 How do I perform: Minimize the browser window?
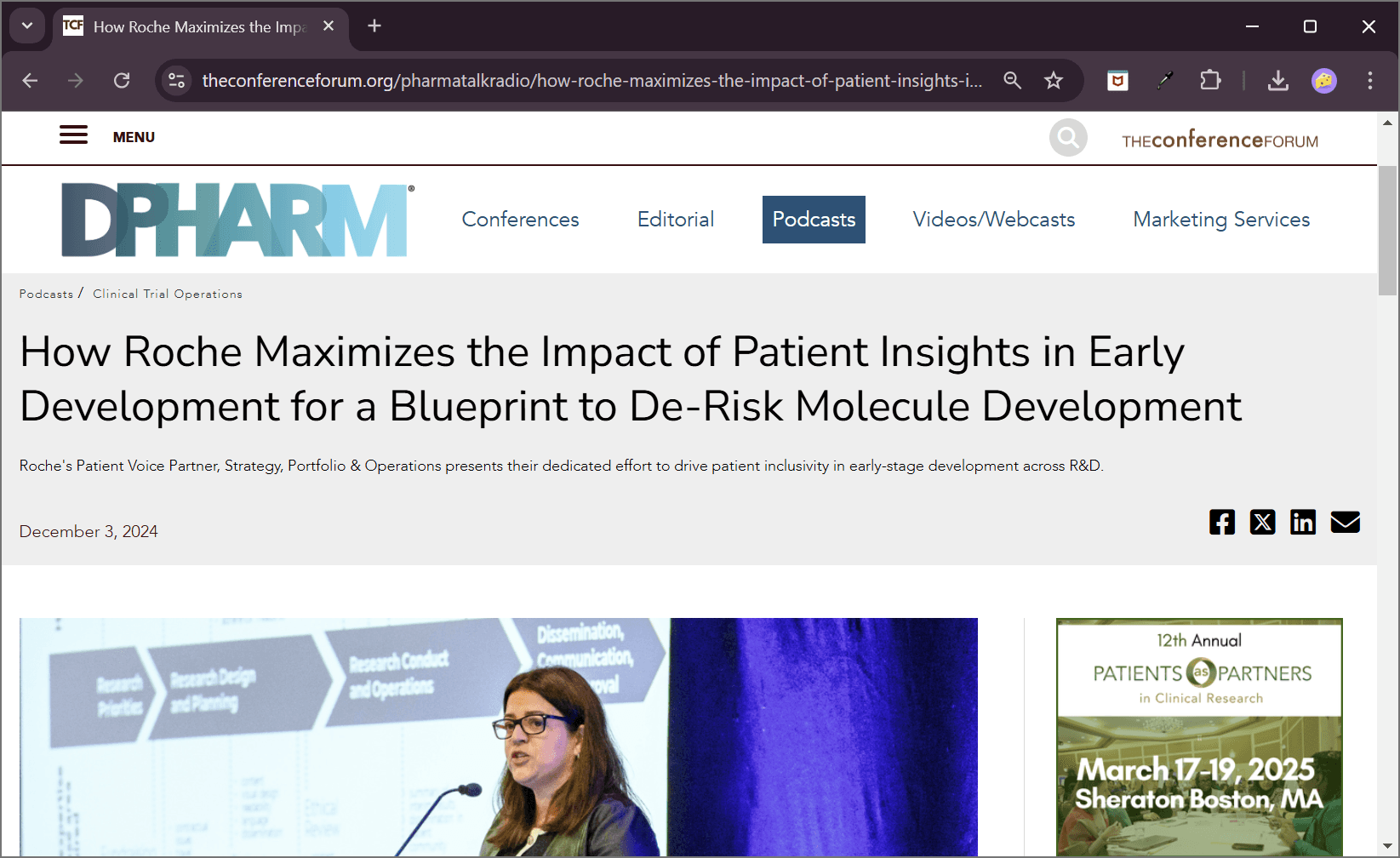click(x=1252, y=26)
